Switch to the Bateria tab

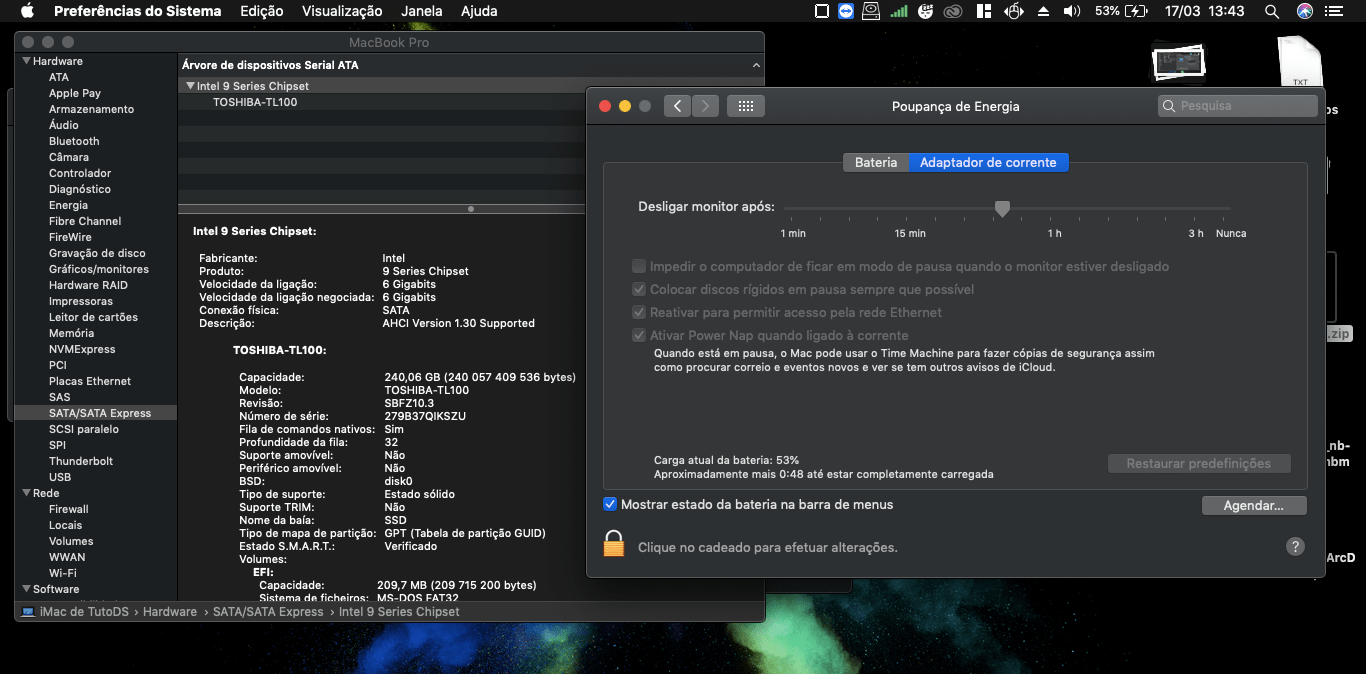pos(876,162)
